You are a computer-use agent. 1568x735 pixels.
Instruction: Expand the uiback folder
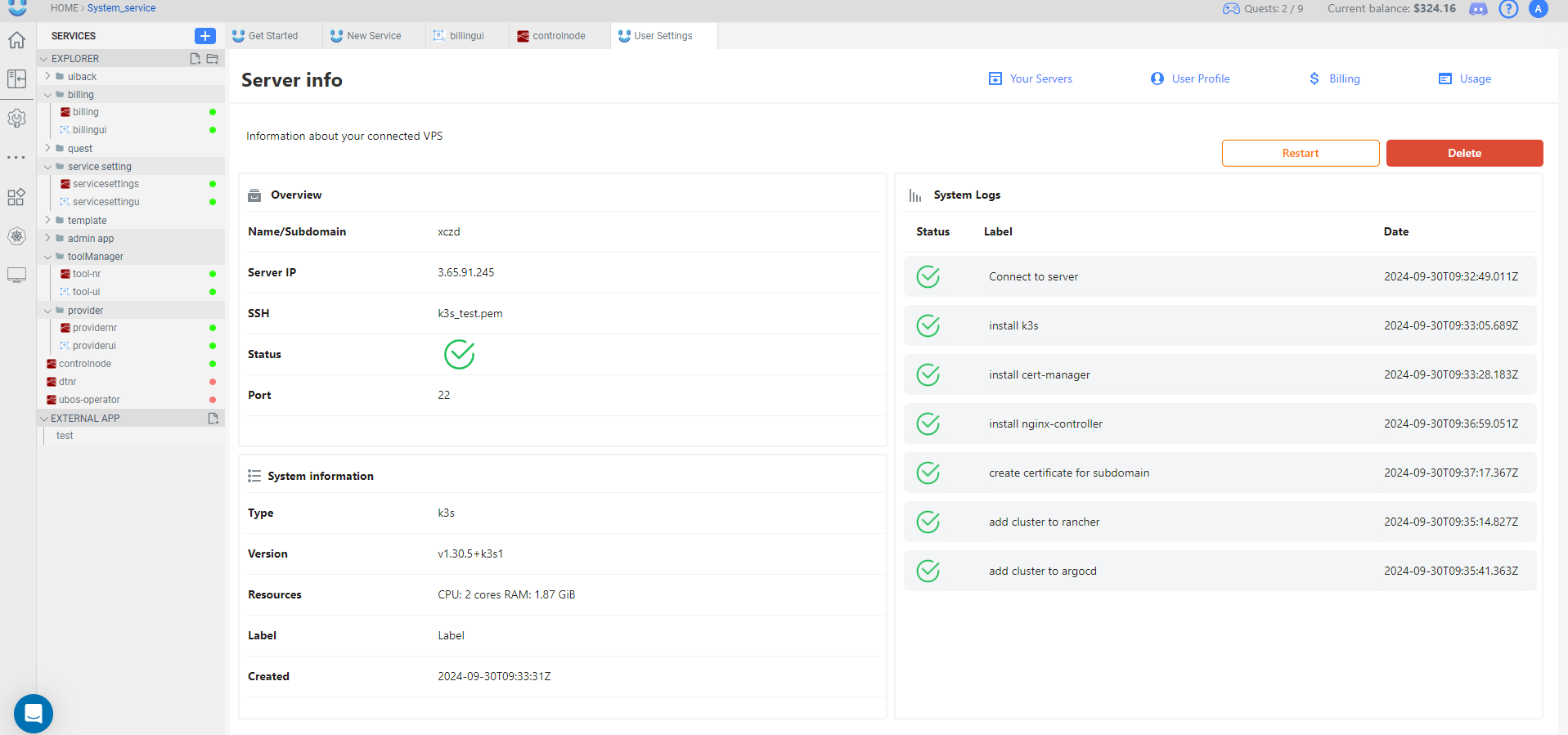click(47, 77)
